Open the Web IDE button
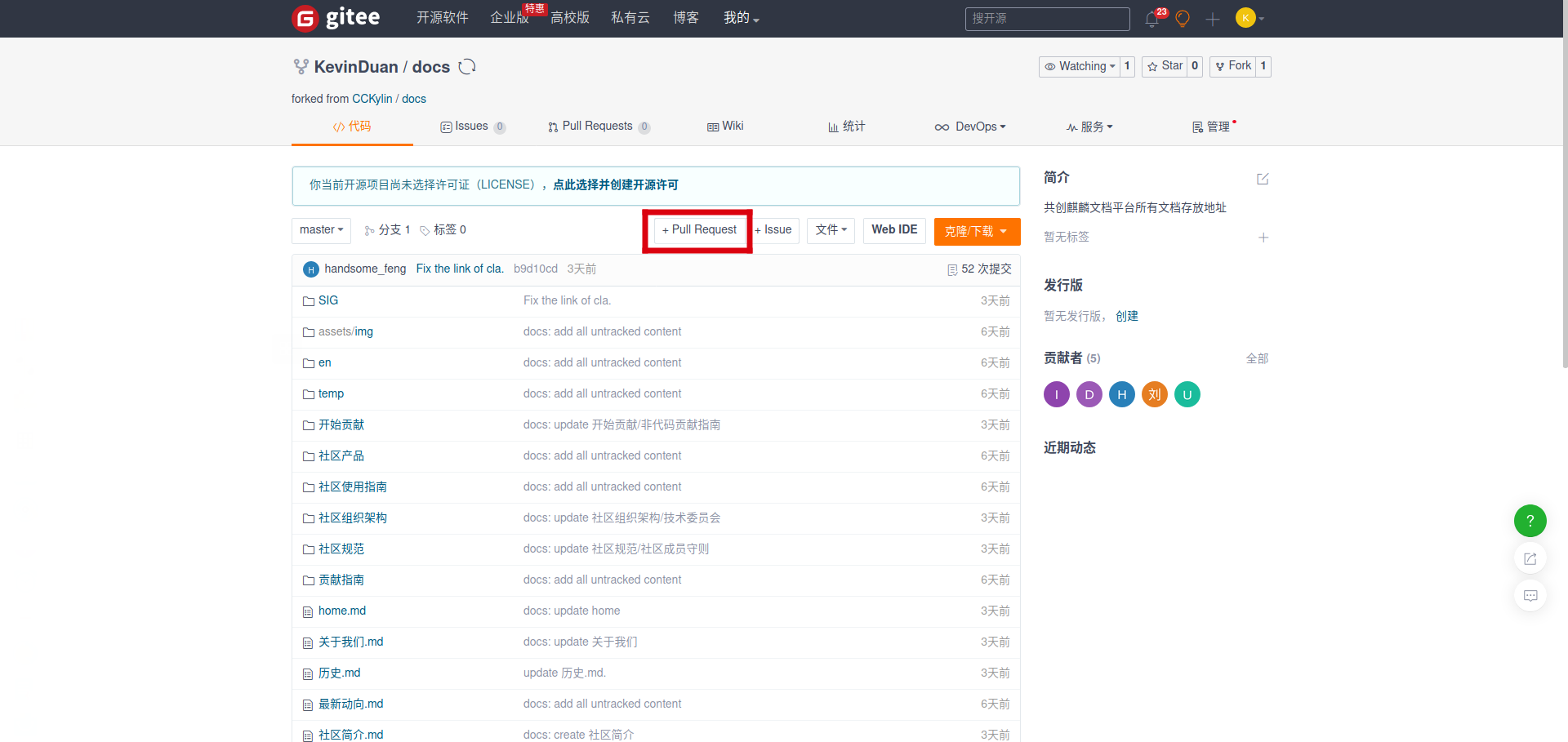 894,230
